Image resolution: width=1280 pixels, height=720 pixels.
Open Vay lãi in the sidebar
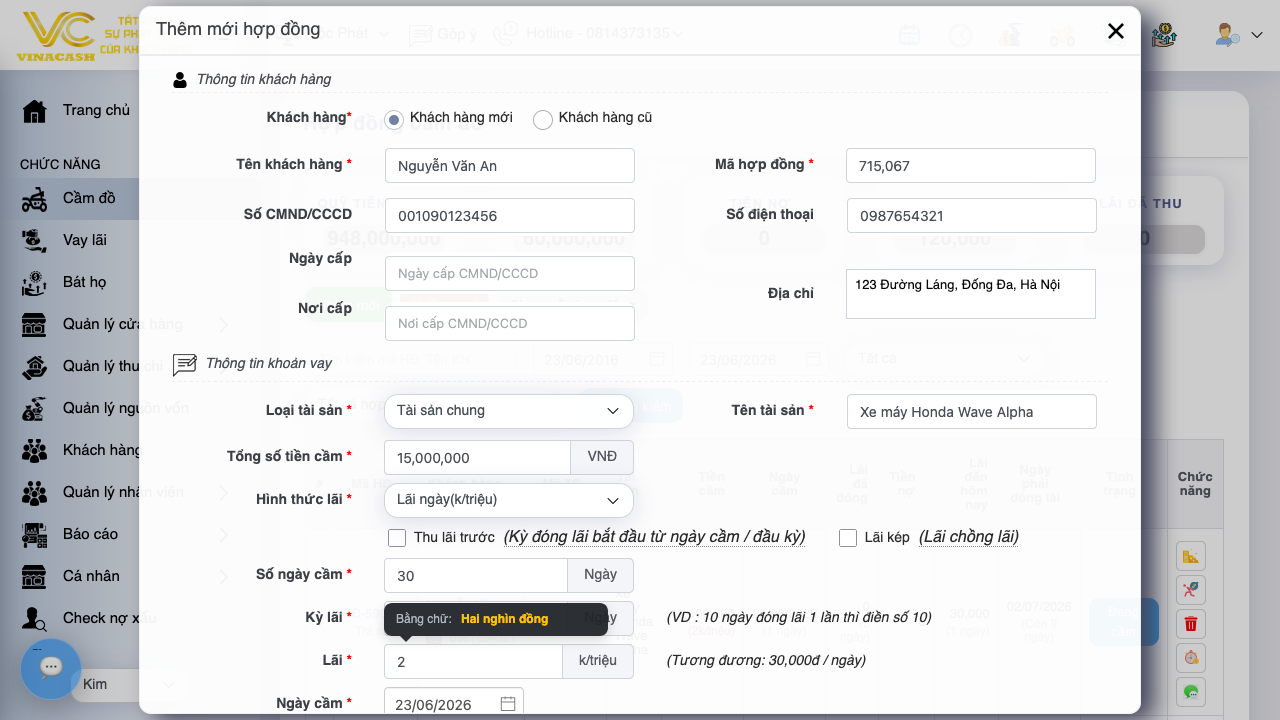pos(84,240)
